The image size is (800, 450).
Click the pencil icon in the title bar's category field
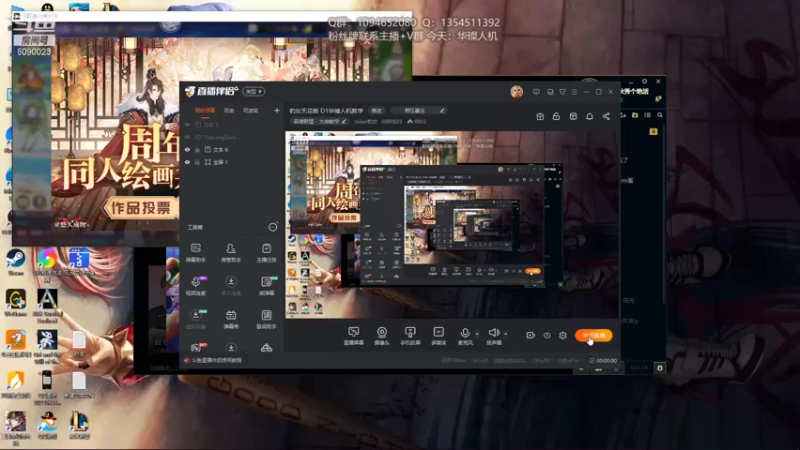tap(442, 110)
